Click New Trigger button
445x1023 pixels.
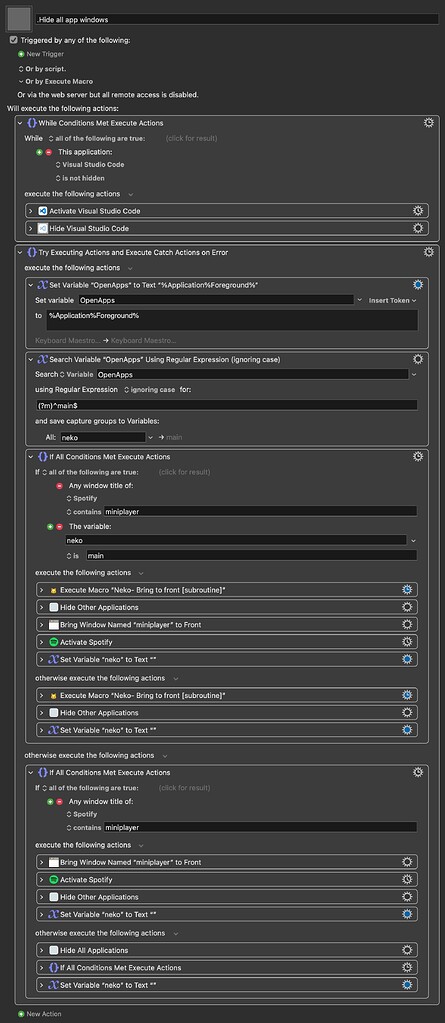click(x=41, y=53)
